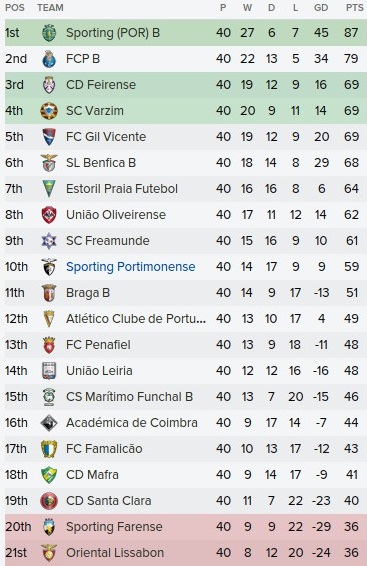Select the Académica de Coimbra diamond crest
This screenshot has height=566, width=367.
[49, 423]
